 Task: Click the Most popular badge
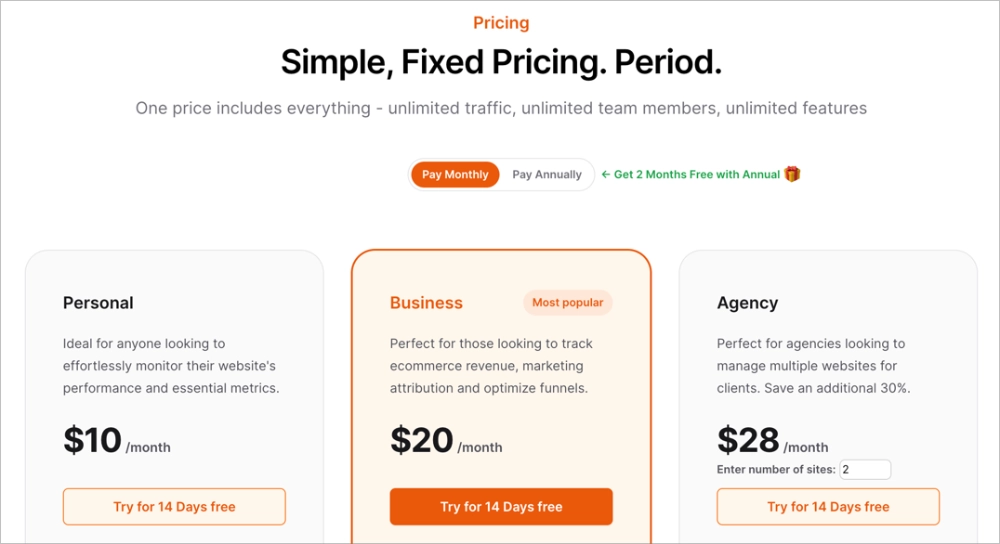click(567, 302)
